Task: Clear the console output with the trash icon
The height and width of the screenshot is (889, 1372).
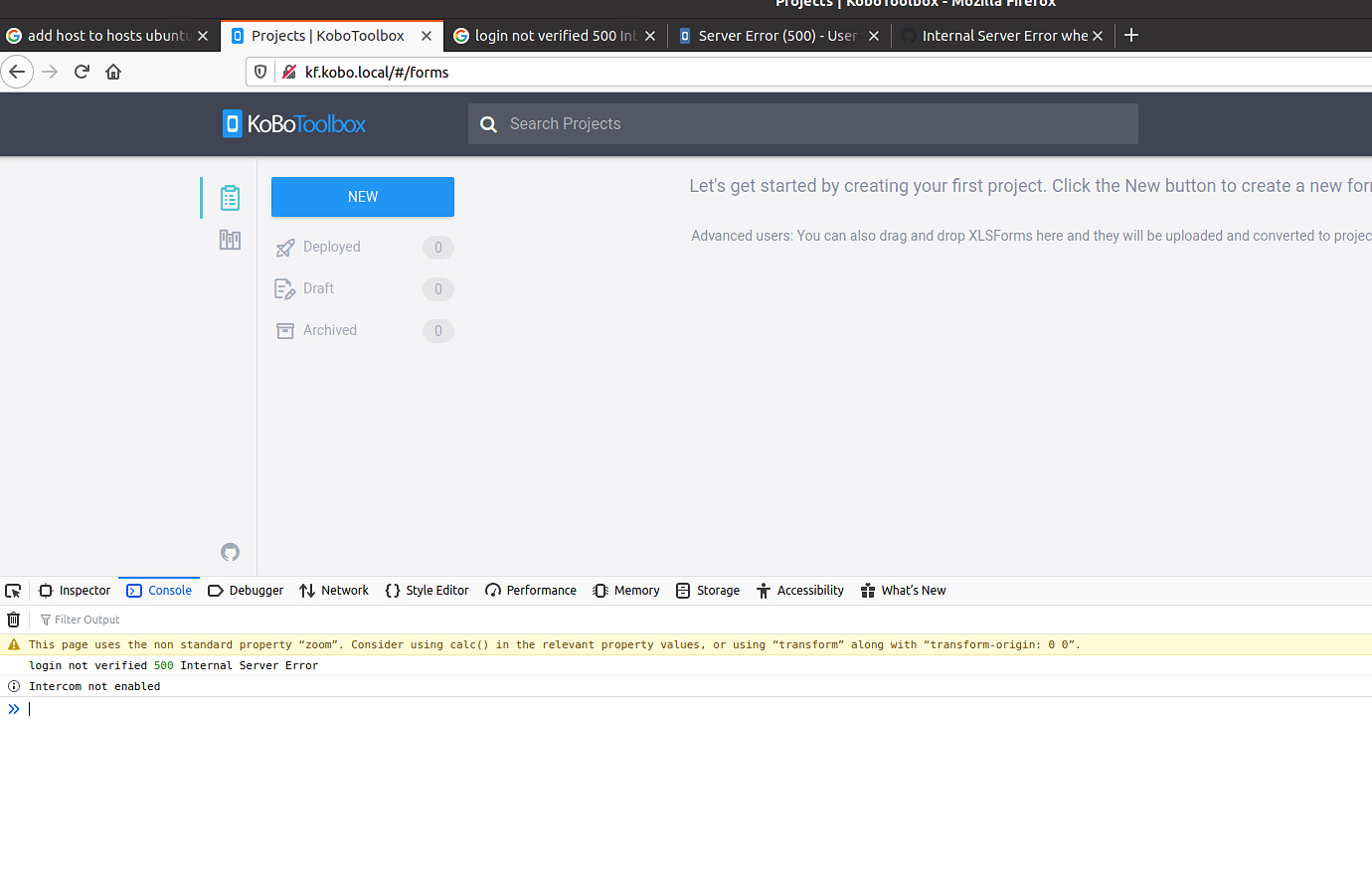Action: [13, 619]
